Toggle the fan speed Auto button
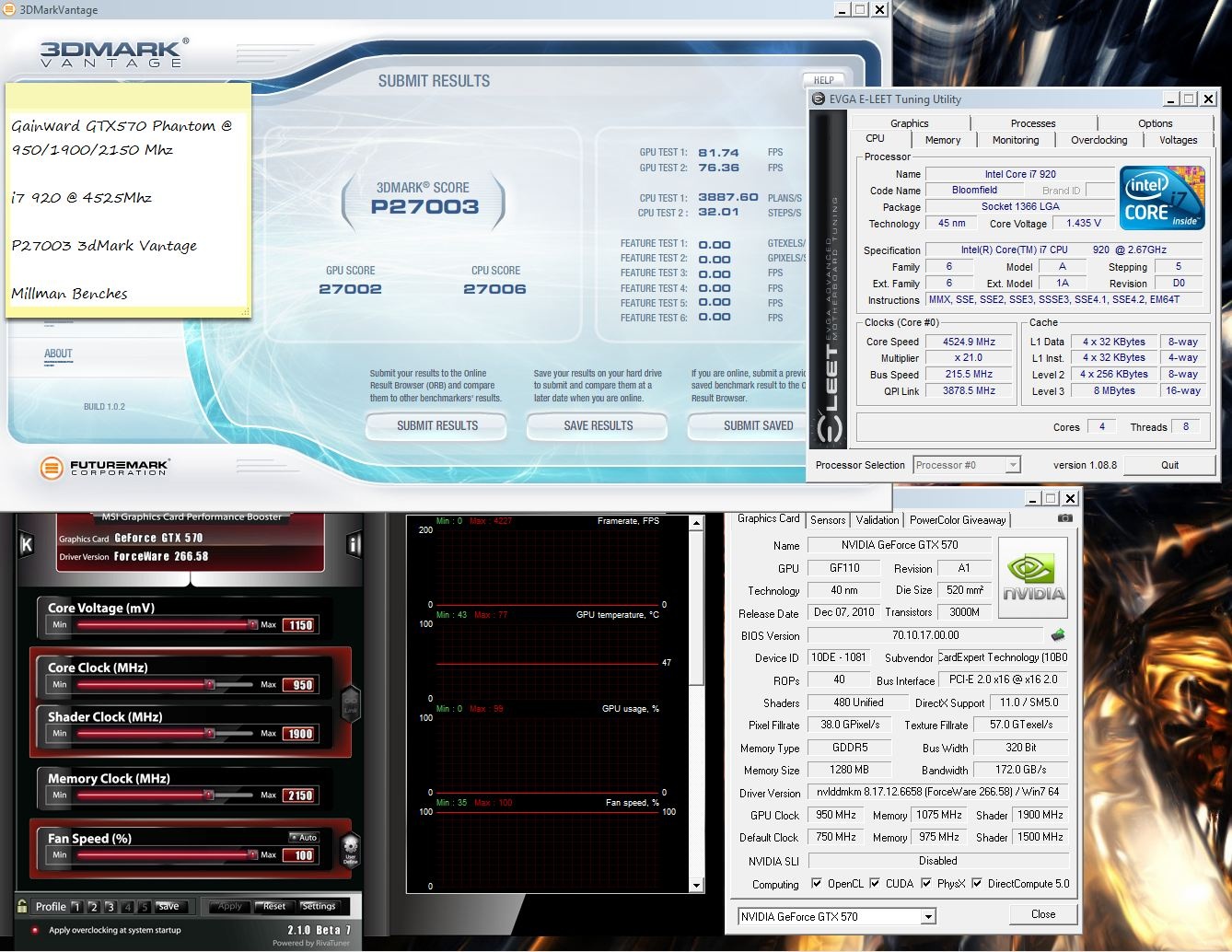This screenshot has height=952, width=1232. [x=303, y=837]
